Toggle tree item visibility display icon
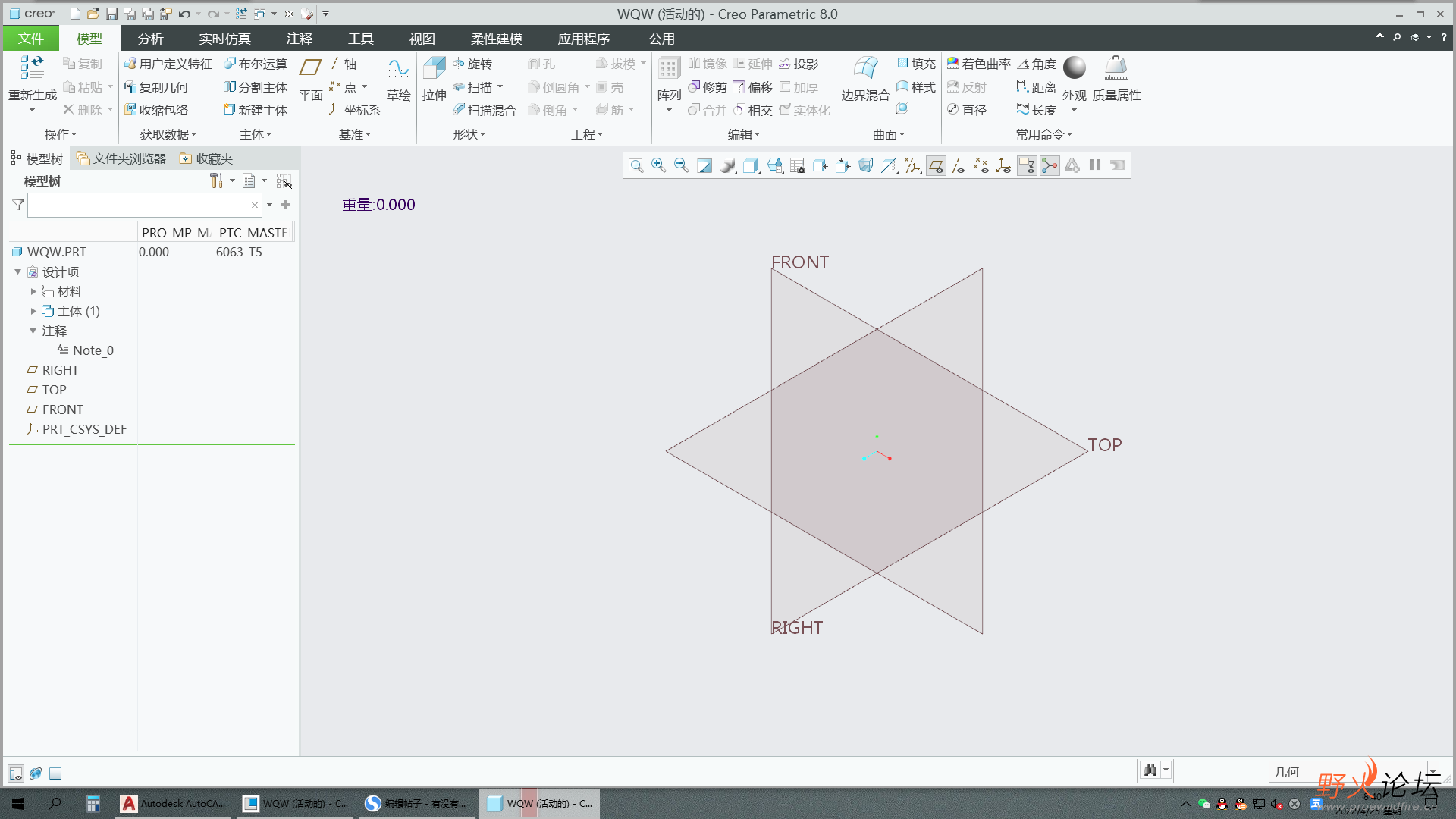This screenshot has height=819, width=1456. click(x=284, y=180)
